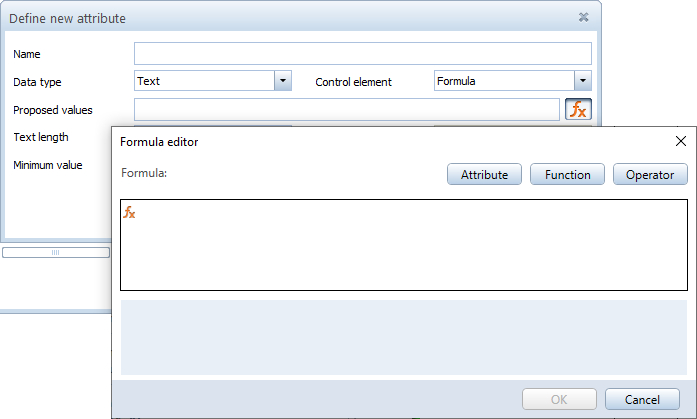
Task: Click the fx formula button beside Proposed values
Action: click(x=578, y=109)
